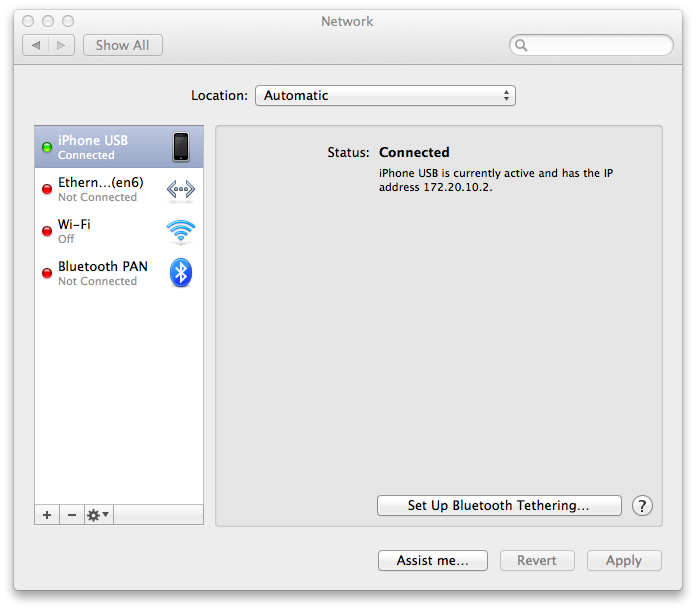Click the bold Connected status text
This screenshot has width=696, height=610.
[414, 152]
